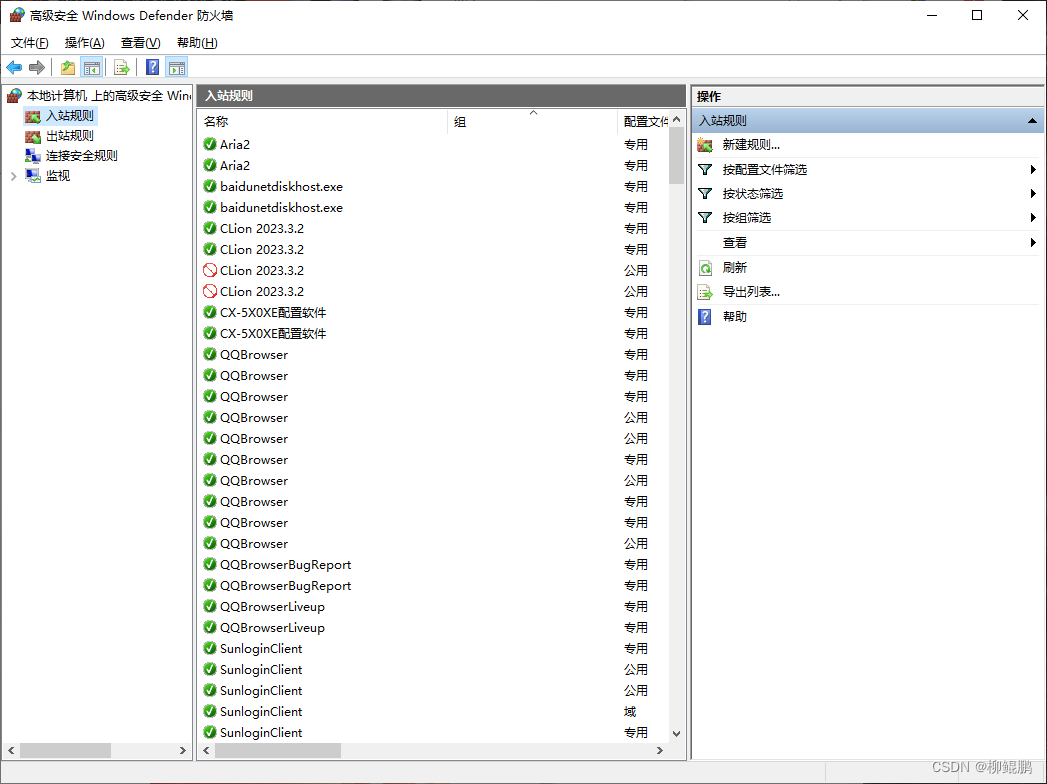This screenshot has height=784, width=1047.
Task: Click red blocked icon of third CLion 2023.3.2 rule
Action: [210, 270]
